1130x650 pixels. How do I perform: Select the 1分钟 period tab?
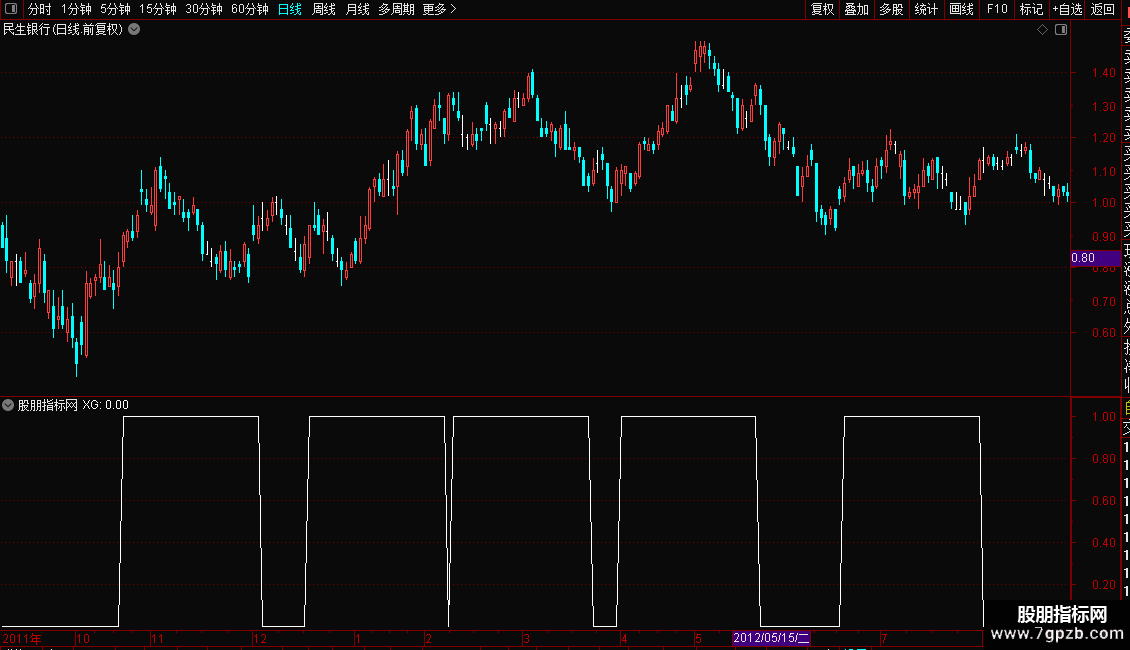click(76, 9)
